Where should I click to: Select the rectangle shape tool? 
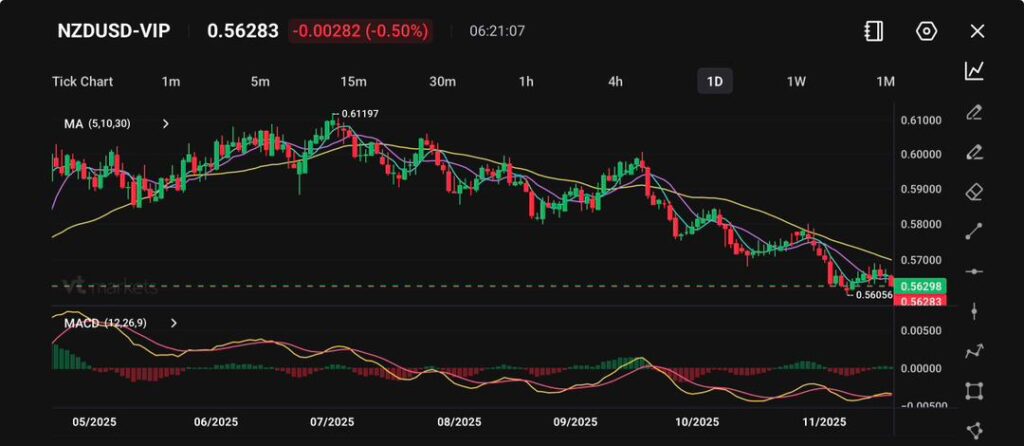tap(974, 391)
